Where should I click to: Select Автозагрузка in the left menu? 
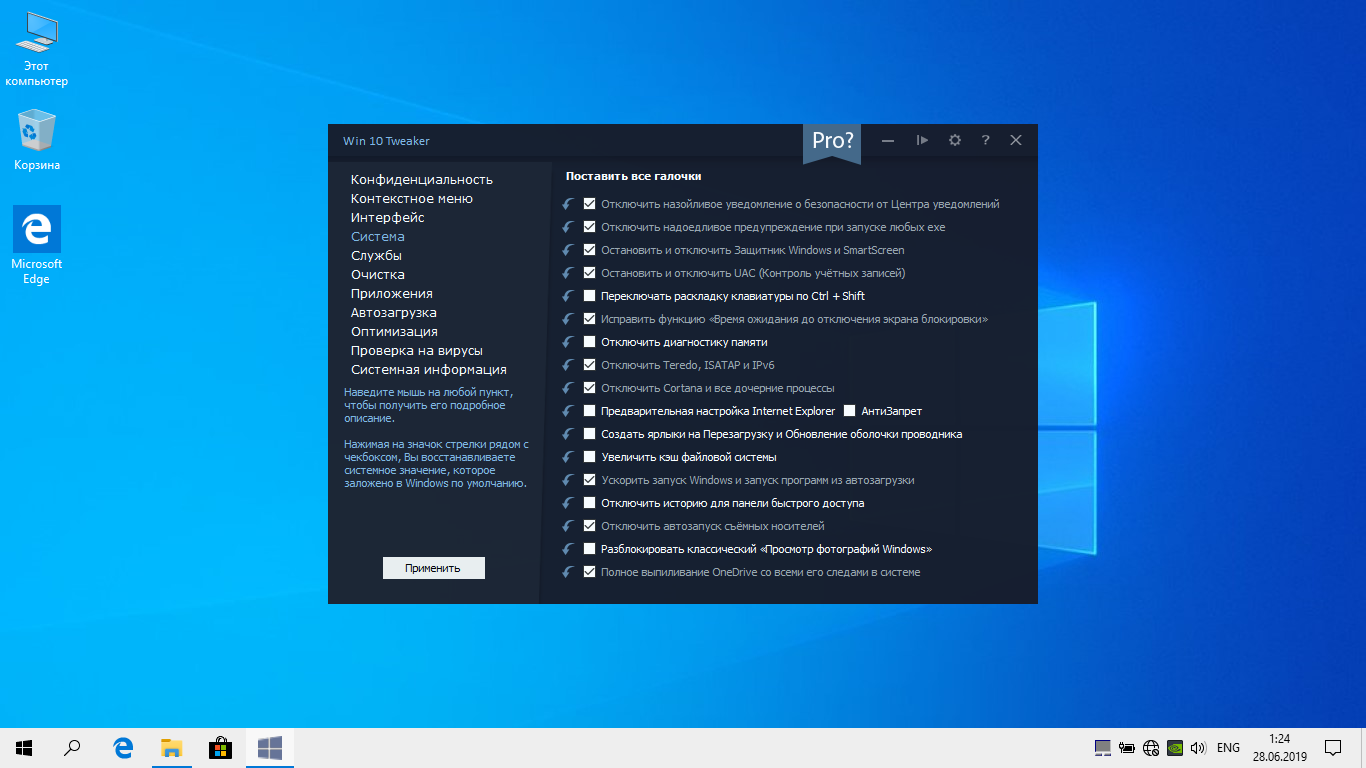pyautogui.click(x=393, y=313)
